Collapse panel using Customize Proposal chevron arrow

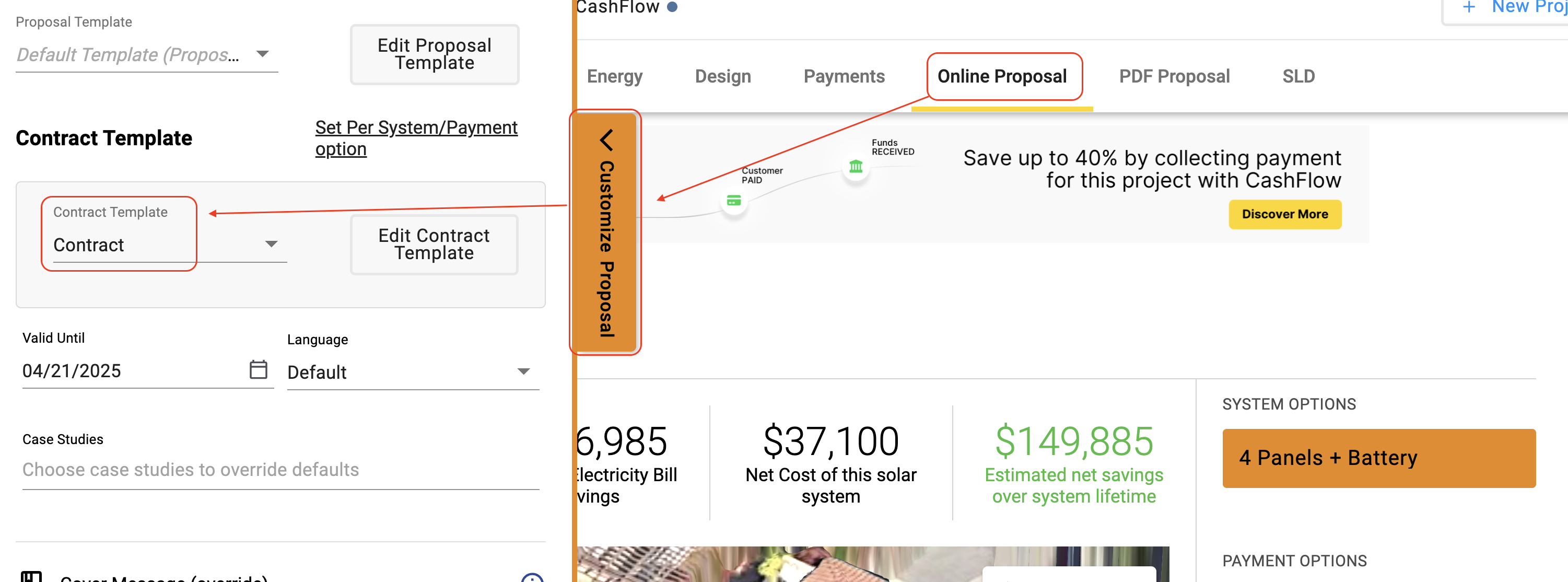pos(606,140)
